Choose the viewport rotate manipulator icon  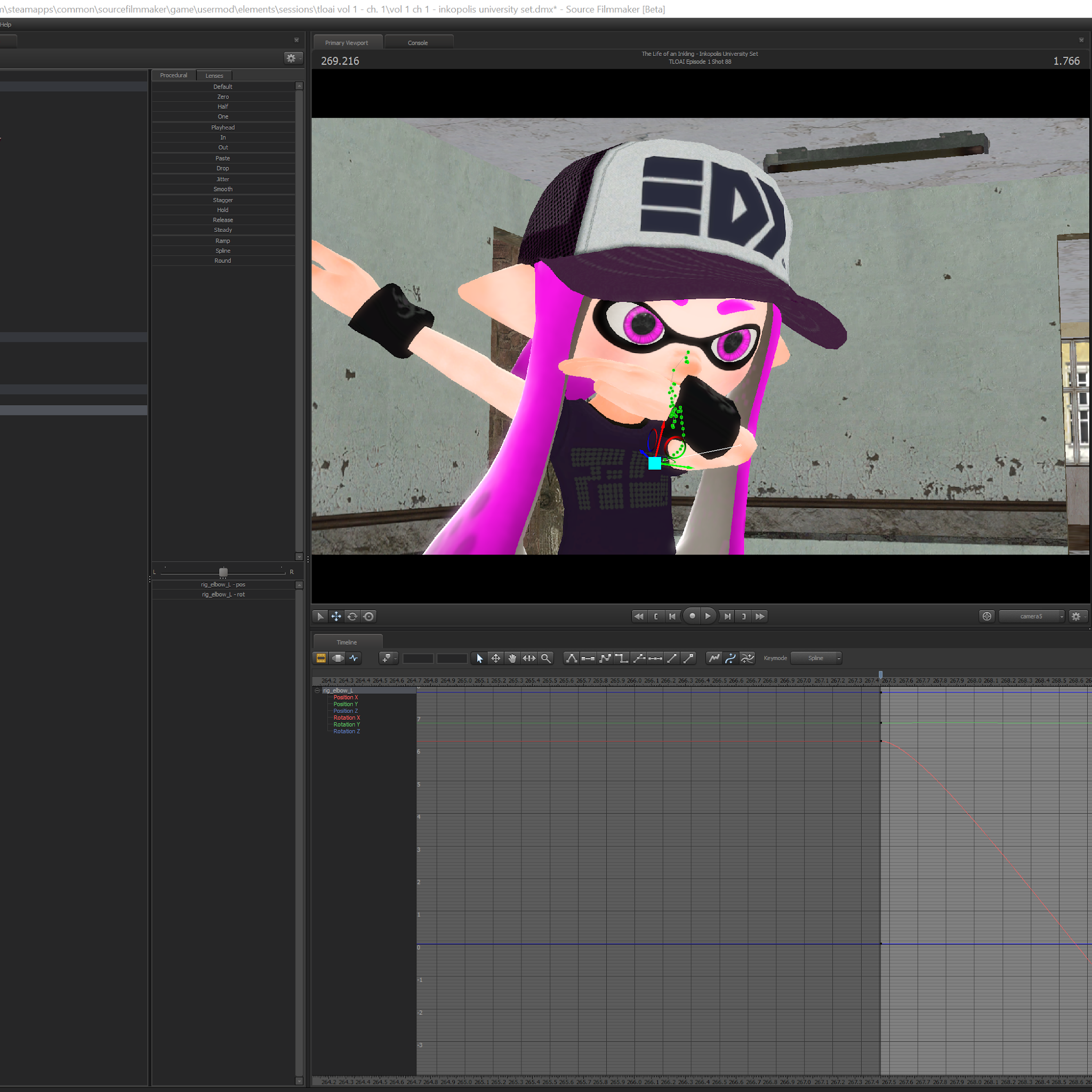(x=352, y=616)
